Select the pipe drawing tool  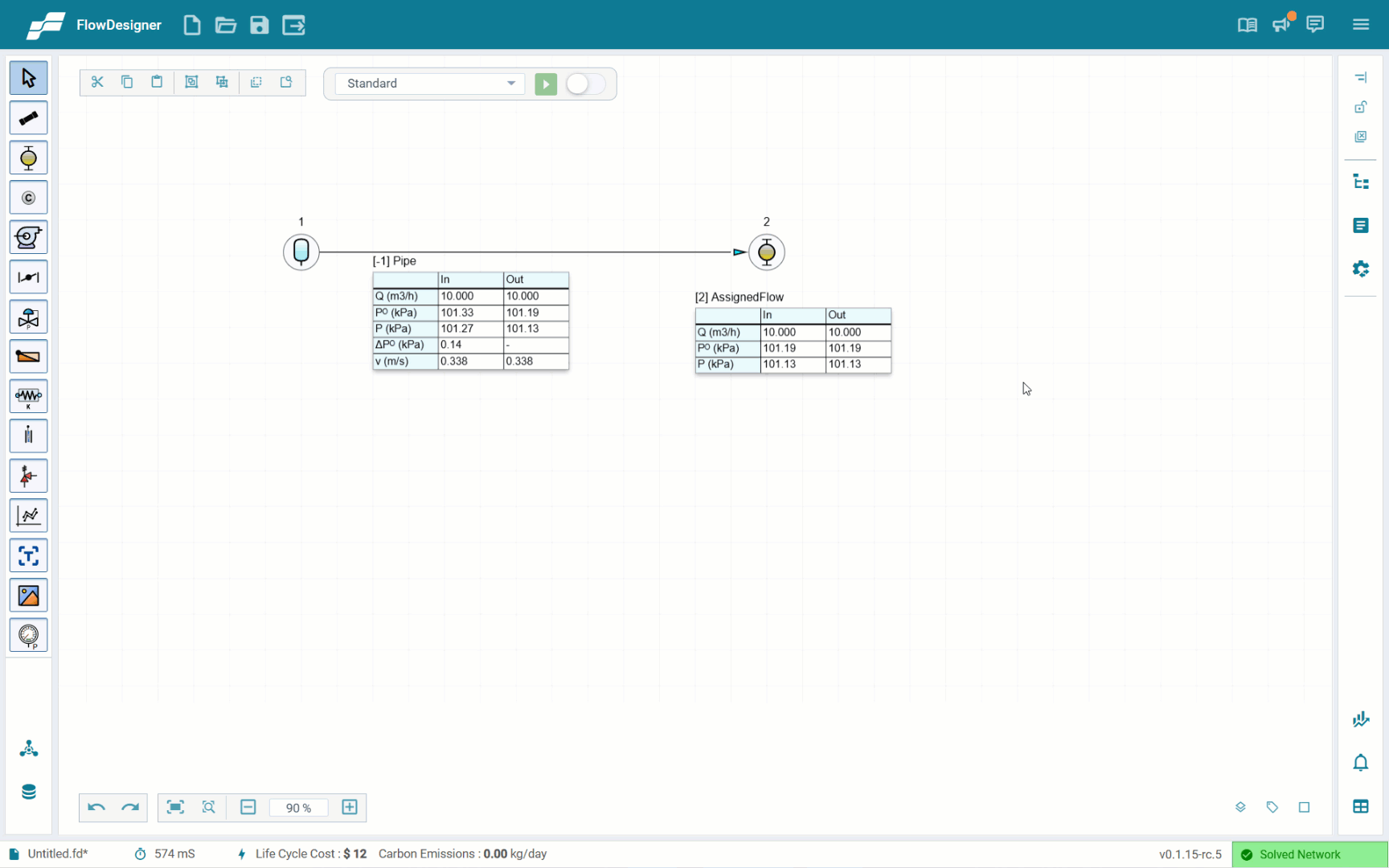(x=28, y=118)
